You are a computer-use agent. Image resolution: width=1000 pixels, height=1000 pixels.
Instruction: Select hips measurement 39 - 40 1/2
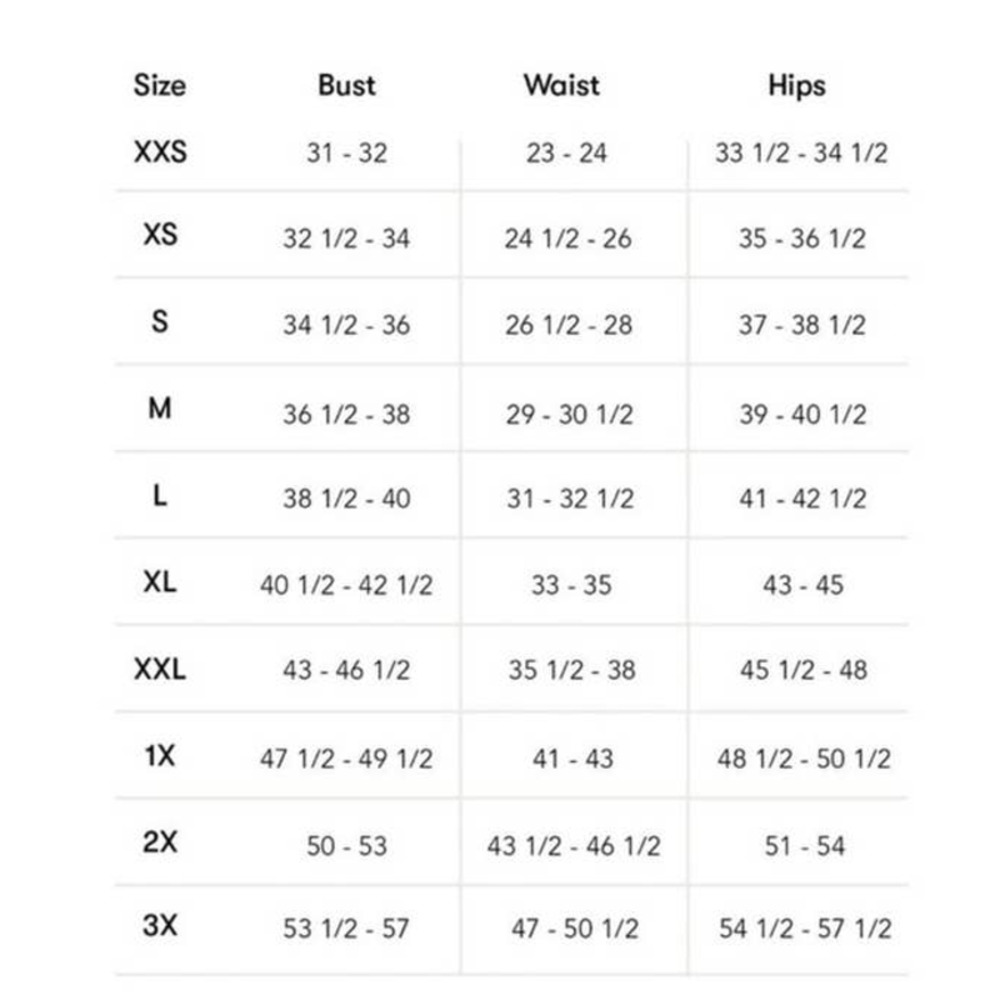point(802,414)
